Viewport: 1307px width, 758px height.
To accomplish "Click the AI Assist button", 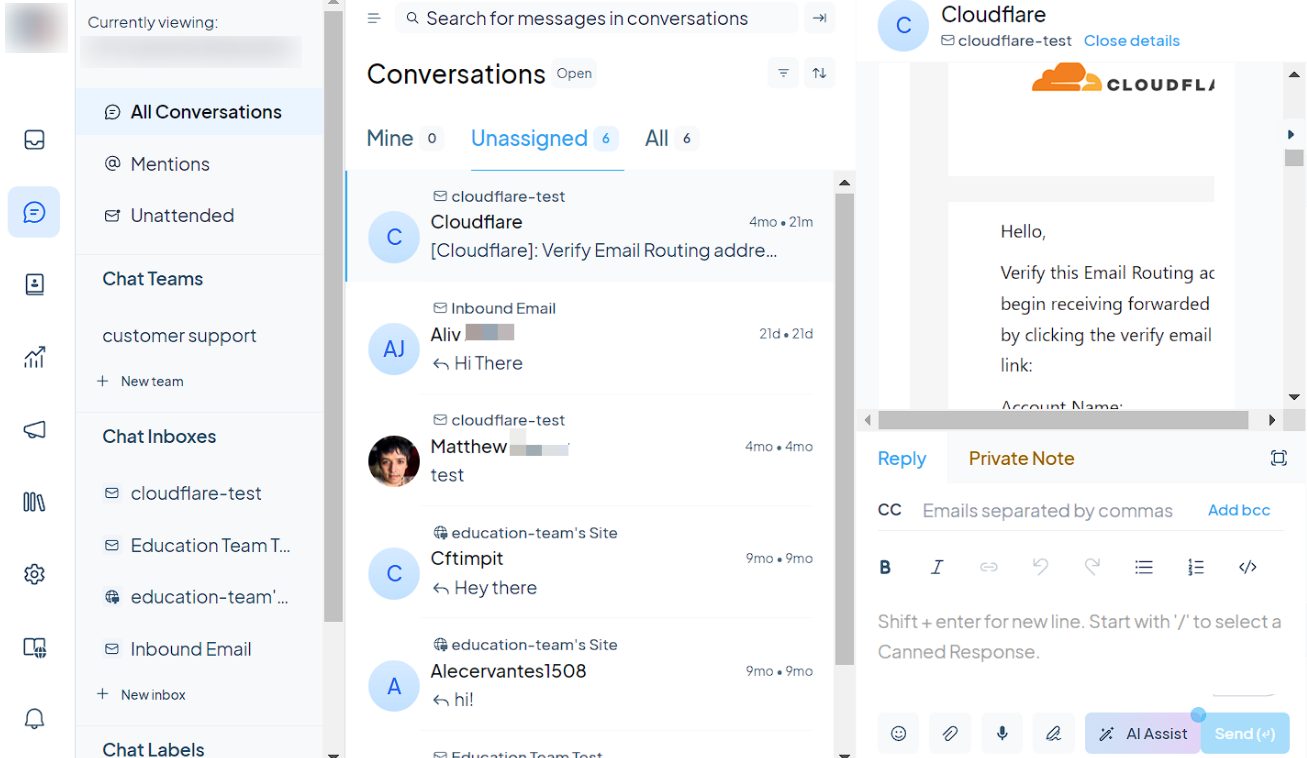I will point(1142,733).
